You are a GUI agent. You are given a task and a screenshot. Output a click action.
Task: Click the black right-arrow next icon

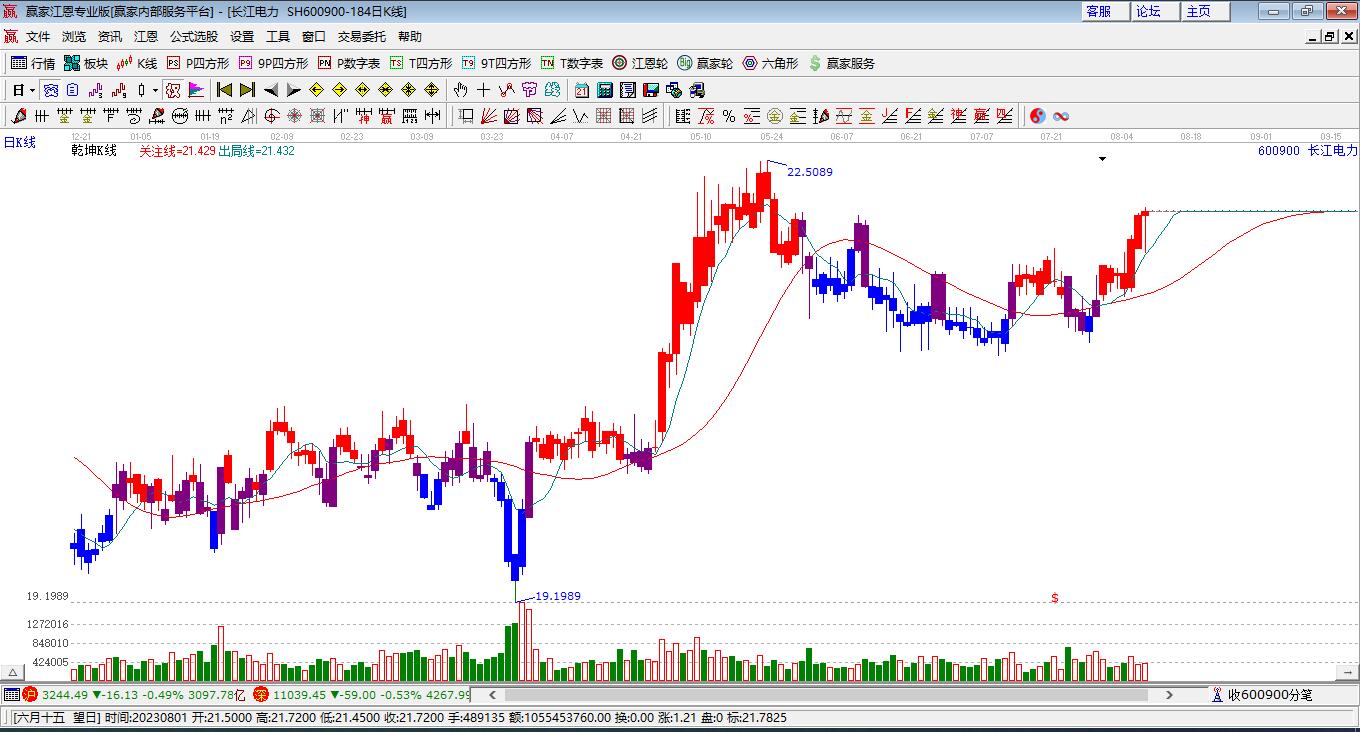pos(293,90)
